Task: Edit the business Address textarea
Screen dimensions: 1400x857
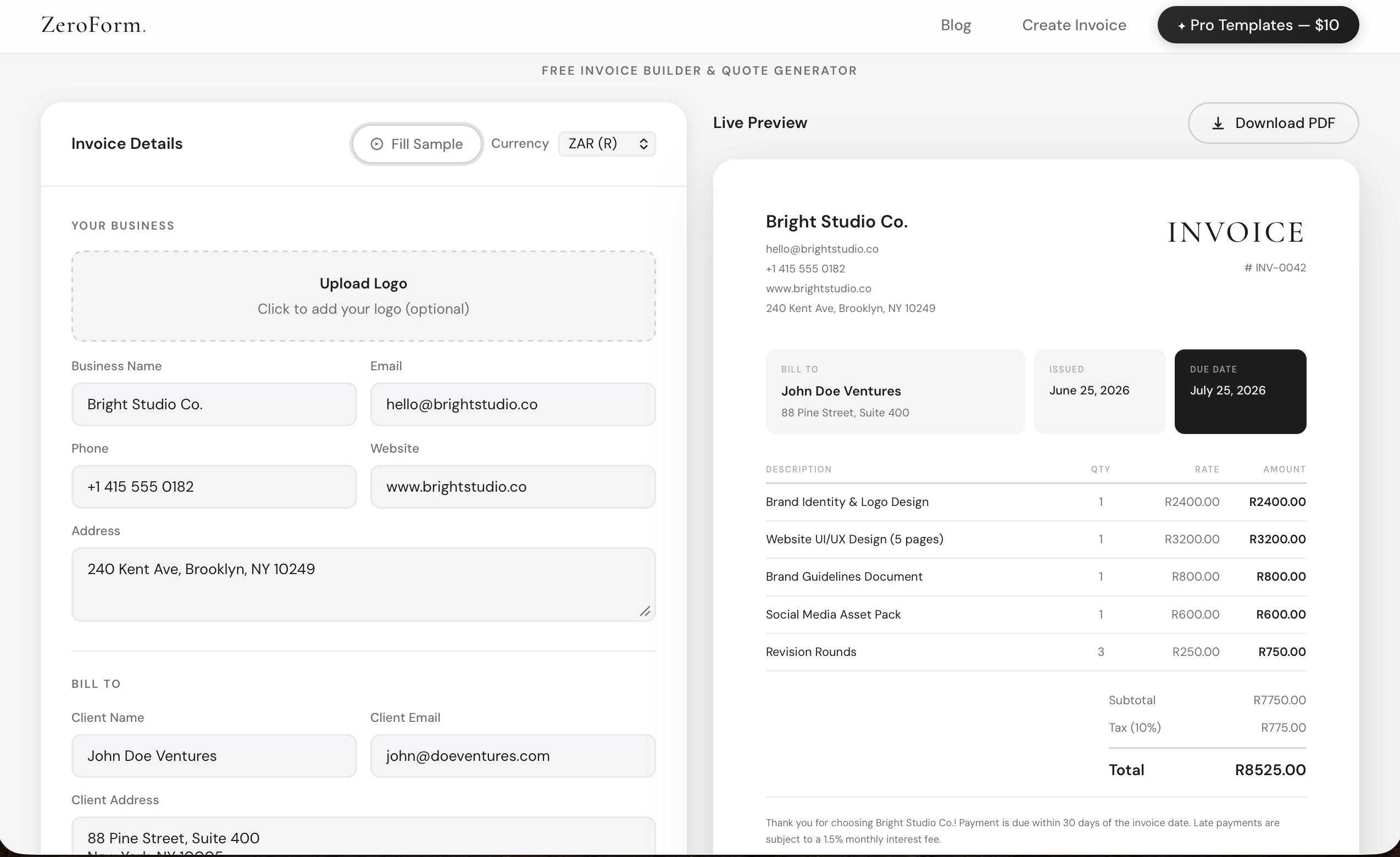Action: pos(364,585)
